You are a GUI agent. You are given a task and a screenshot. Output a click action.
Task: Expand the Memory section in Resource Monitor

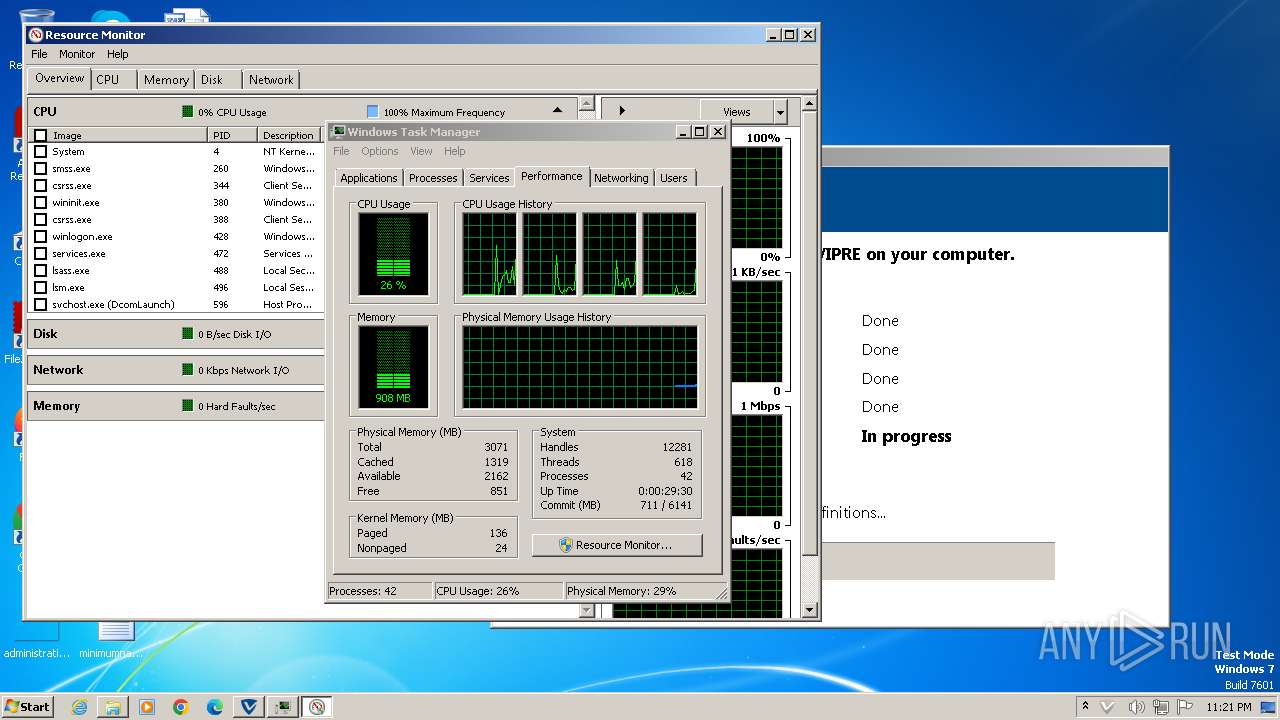pyautogui.click(x=175, y=405)
